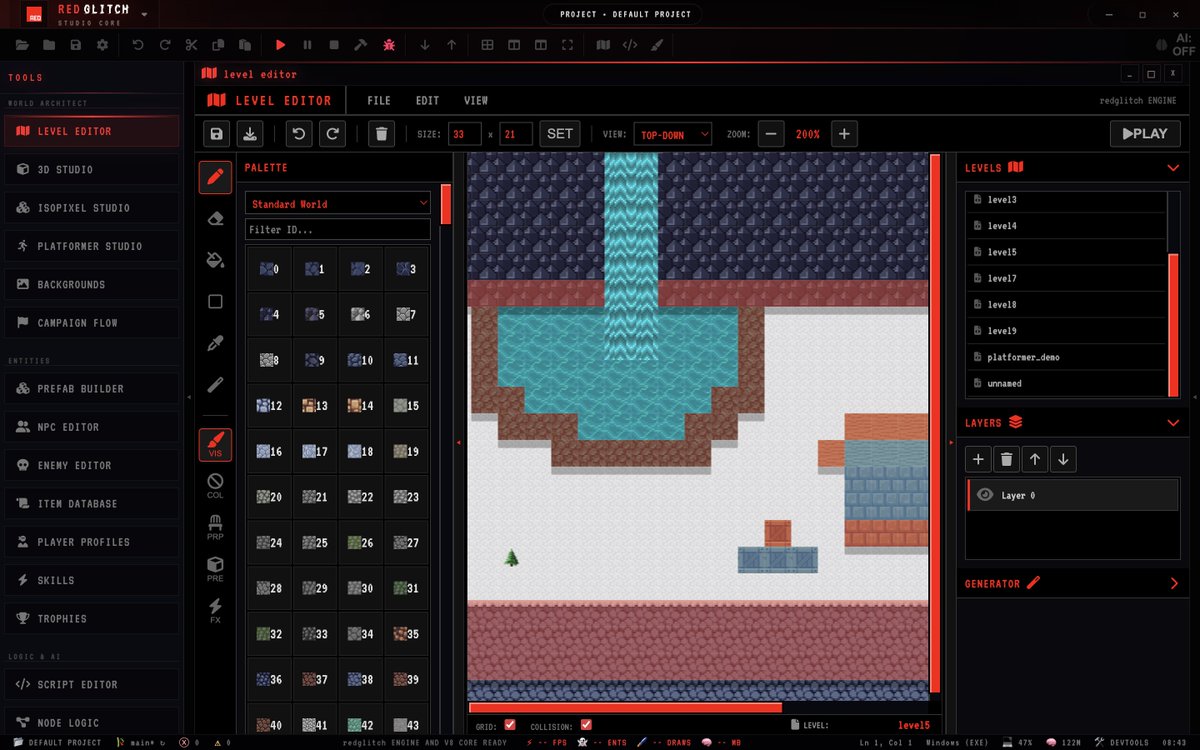This screenshot has height=750, width=1200.
Task: Toggle the COLLISION checkbox
Action: 586,725
